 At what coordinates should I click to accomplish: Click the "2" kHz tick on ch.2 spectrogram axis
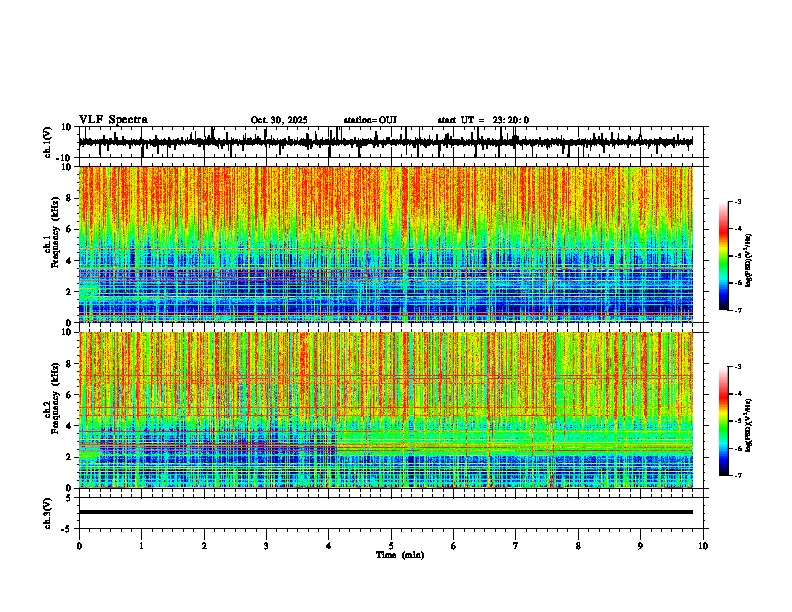[x=70, y=457]
